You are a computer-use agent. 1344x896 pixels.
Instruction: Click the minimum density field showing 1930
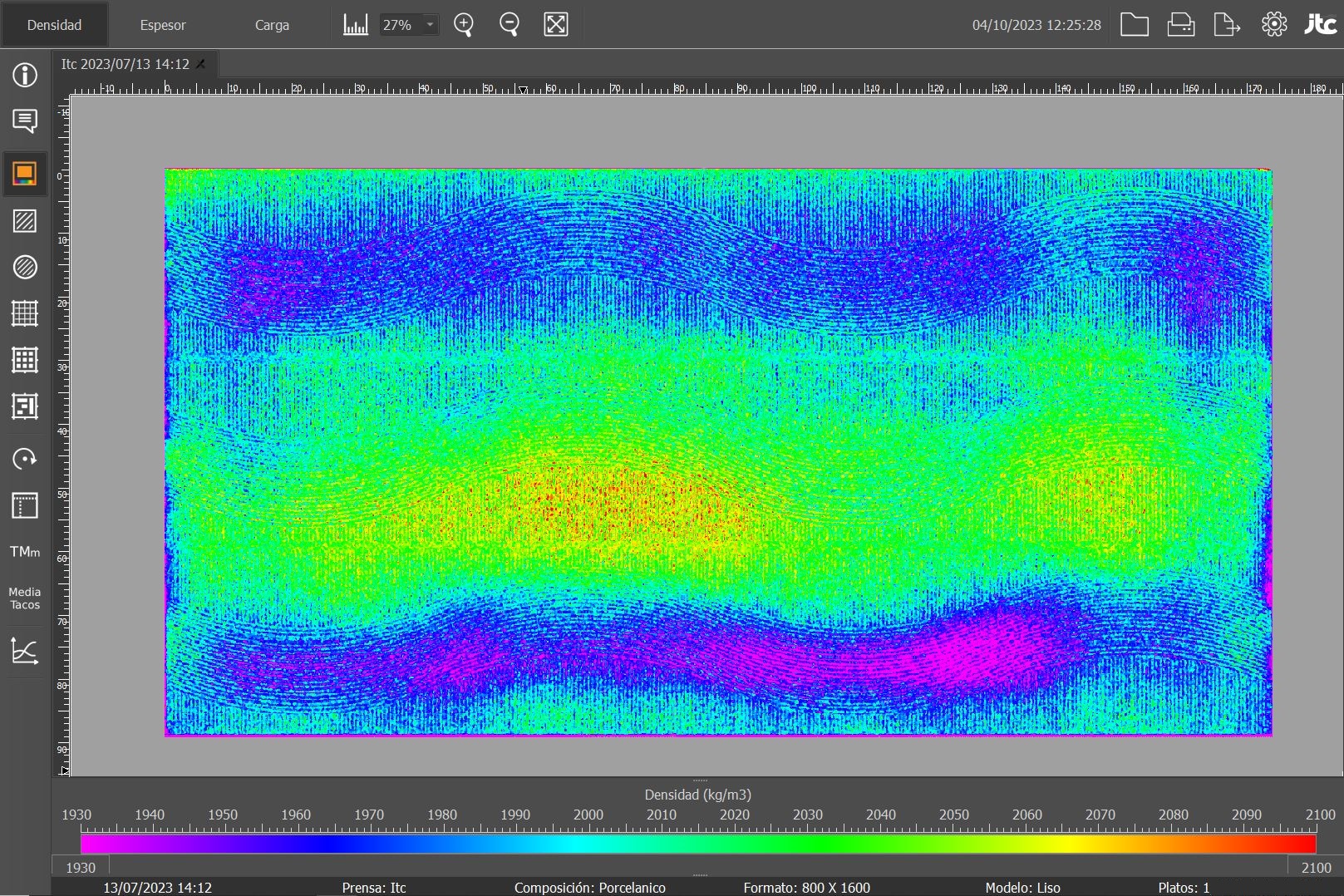(x=81, y=867)
